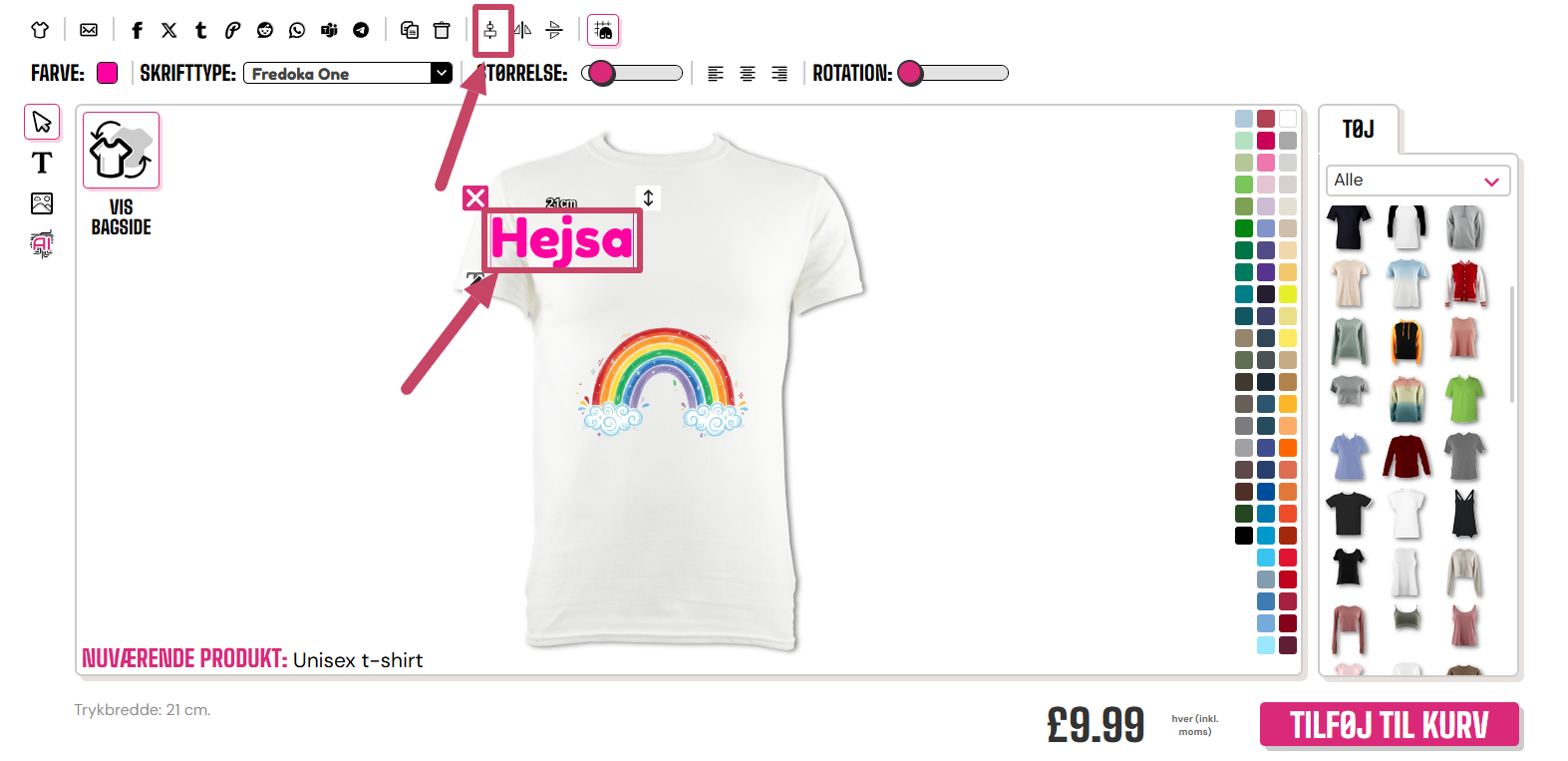Click the Tilføj til kurv button
This screenshot has width=1568, height=761.
(x=1390, y=725)
